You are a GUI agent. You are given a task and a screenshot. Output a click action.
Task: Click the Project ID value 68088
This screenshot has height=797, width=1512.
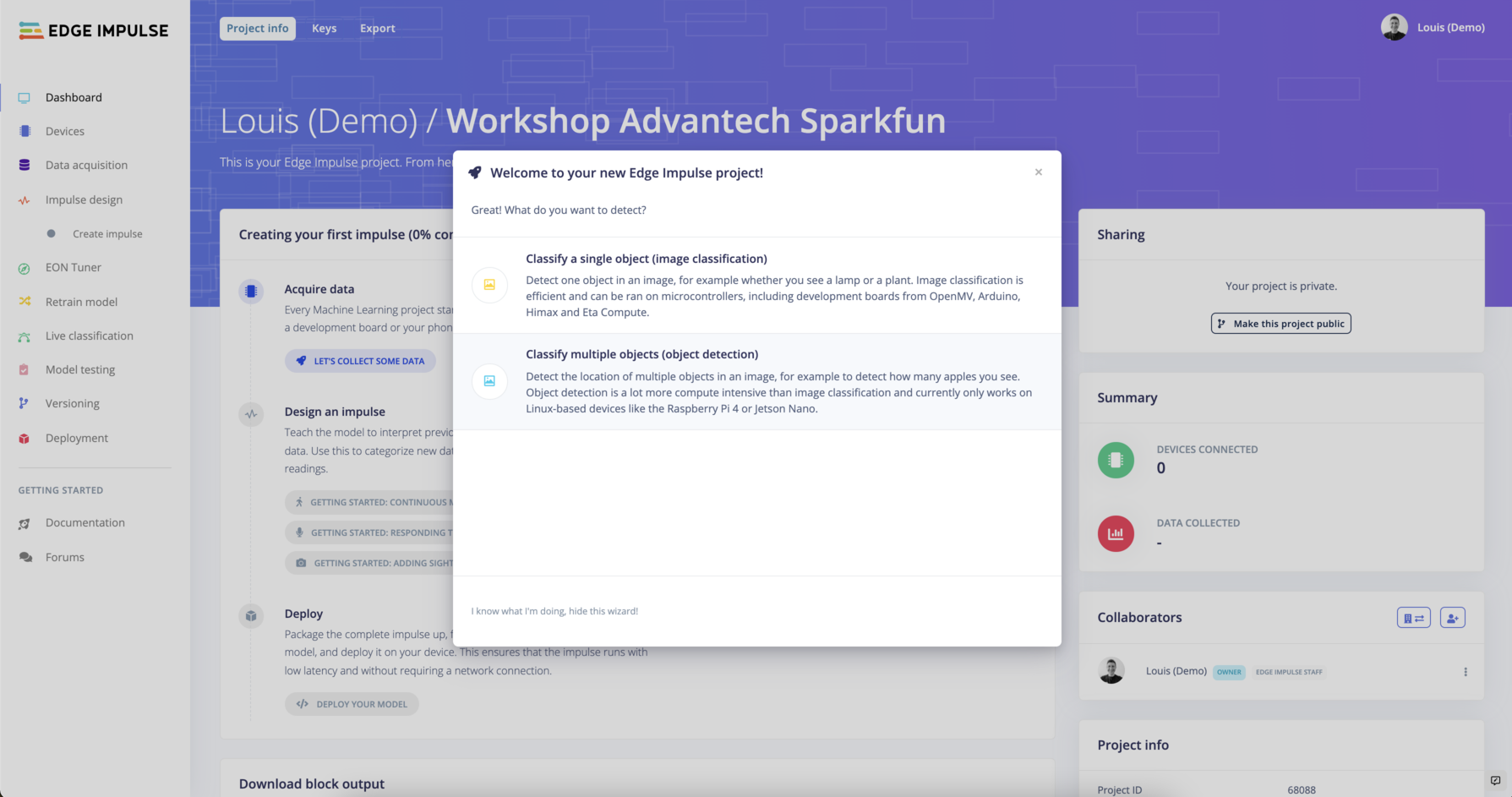tap(1302, 790)
